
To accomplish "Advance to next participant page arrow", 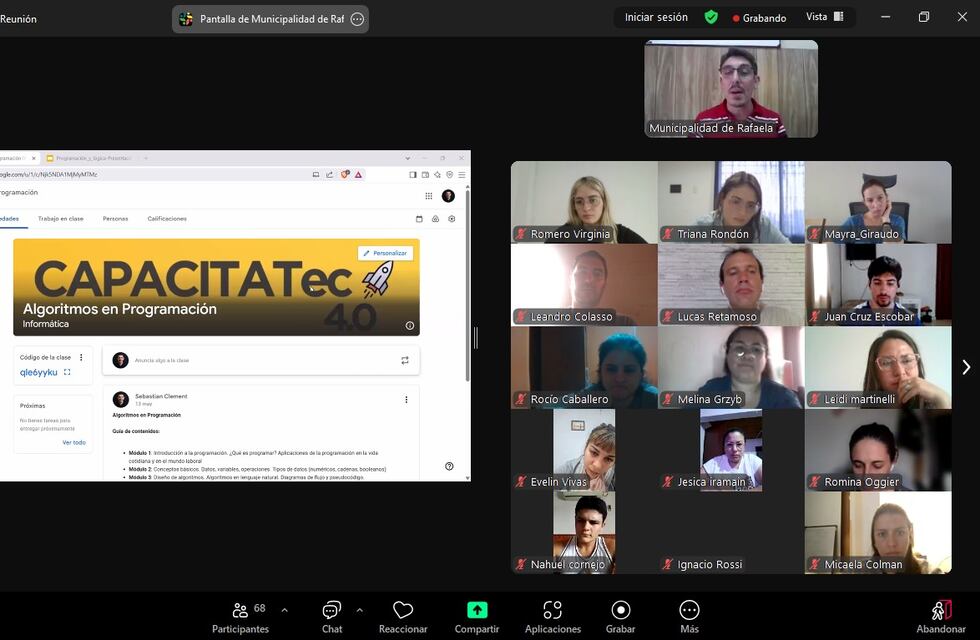I will click(x=964, y=366).
